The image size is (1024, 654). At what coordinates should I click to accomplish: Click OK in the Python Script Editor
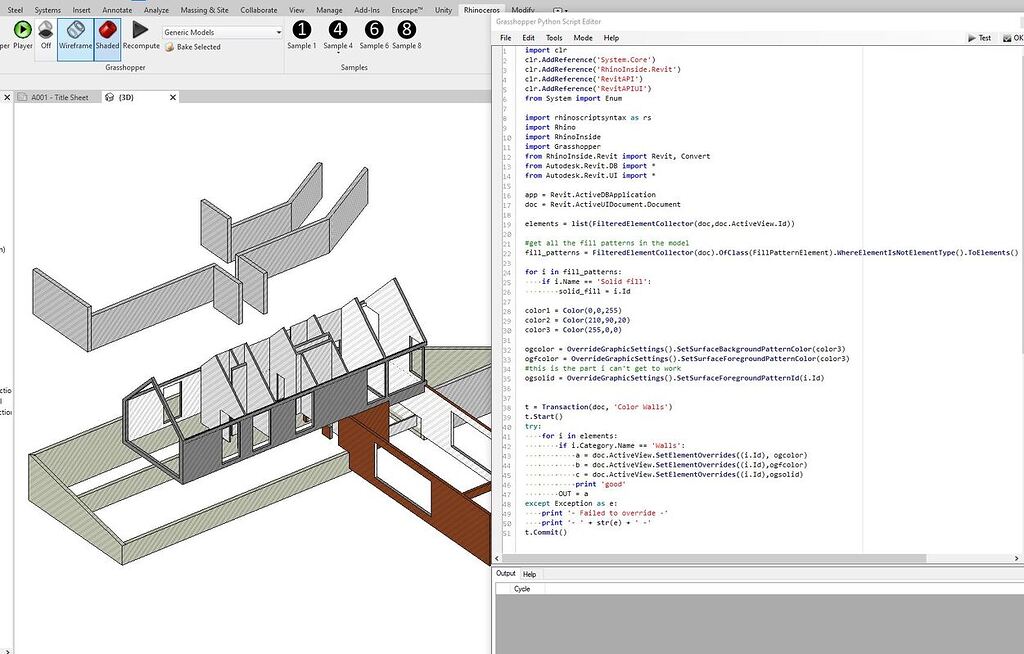pos(1013,37)
